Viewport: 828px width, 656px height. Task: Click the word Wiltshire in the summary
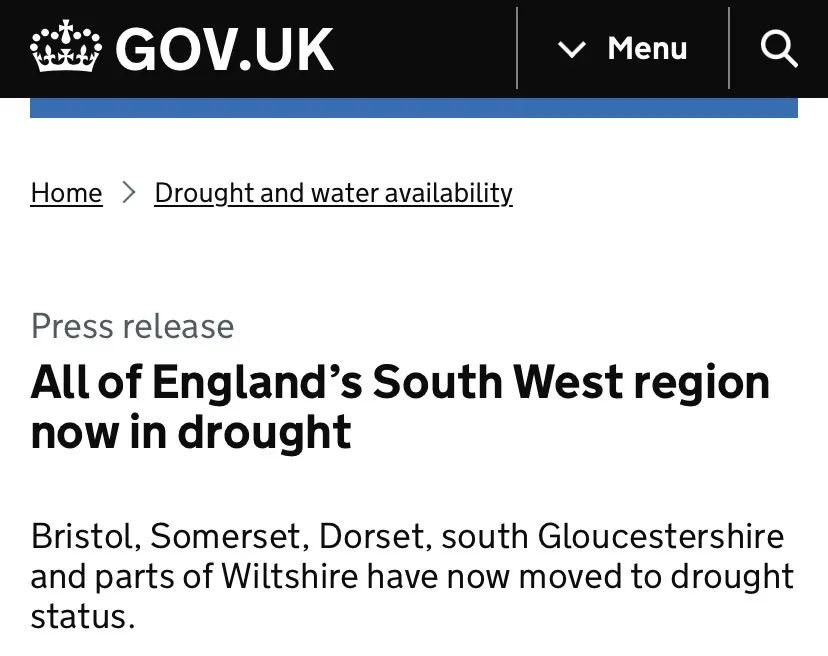290,576
